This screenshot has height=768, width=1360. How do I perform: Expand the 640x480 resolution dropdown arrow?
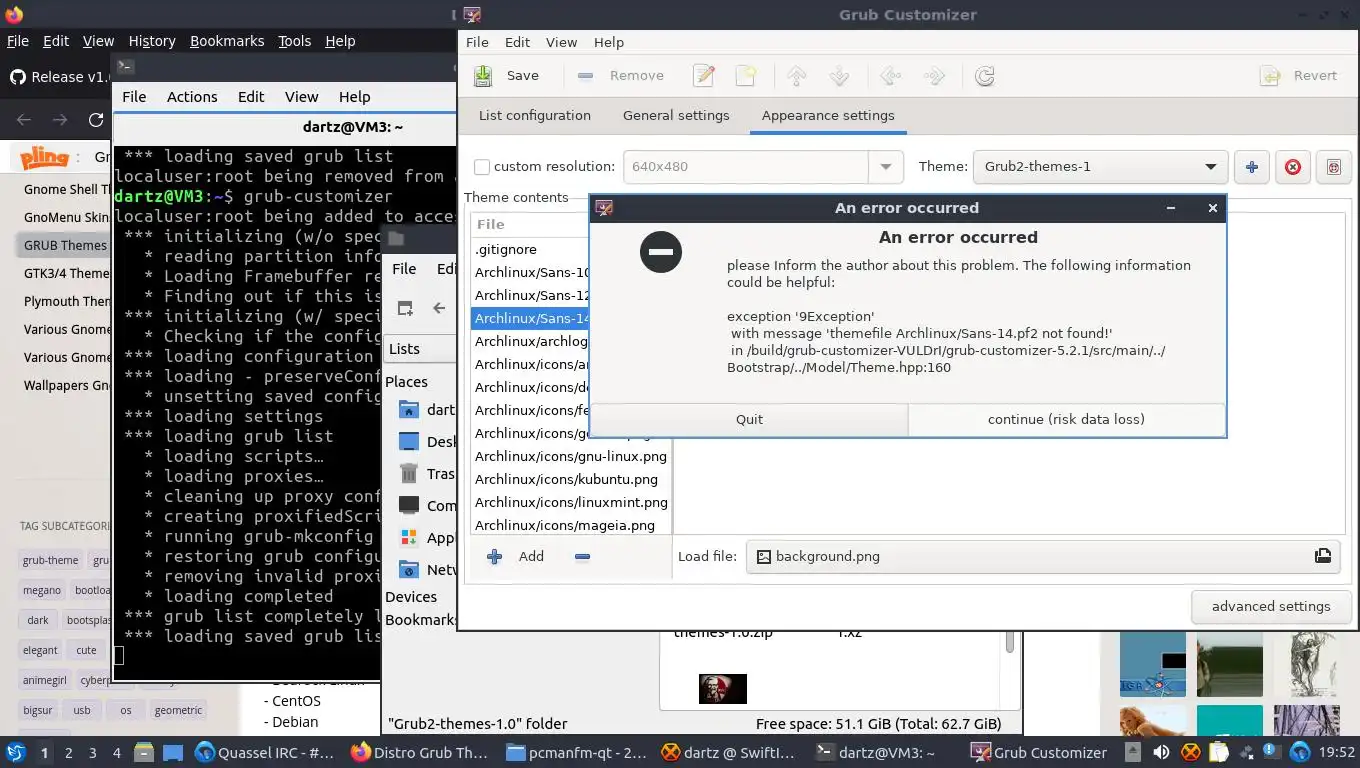click(885, 167)
